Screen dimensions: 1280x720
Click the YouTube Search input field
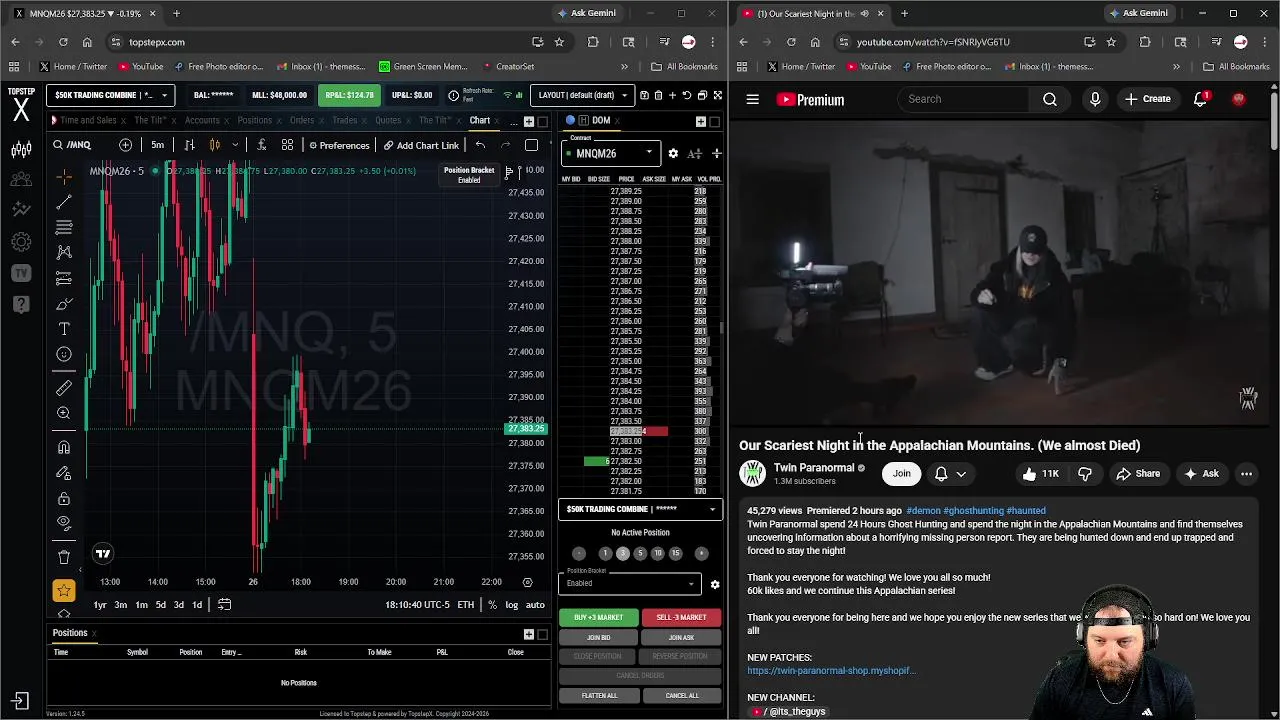964,99
